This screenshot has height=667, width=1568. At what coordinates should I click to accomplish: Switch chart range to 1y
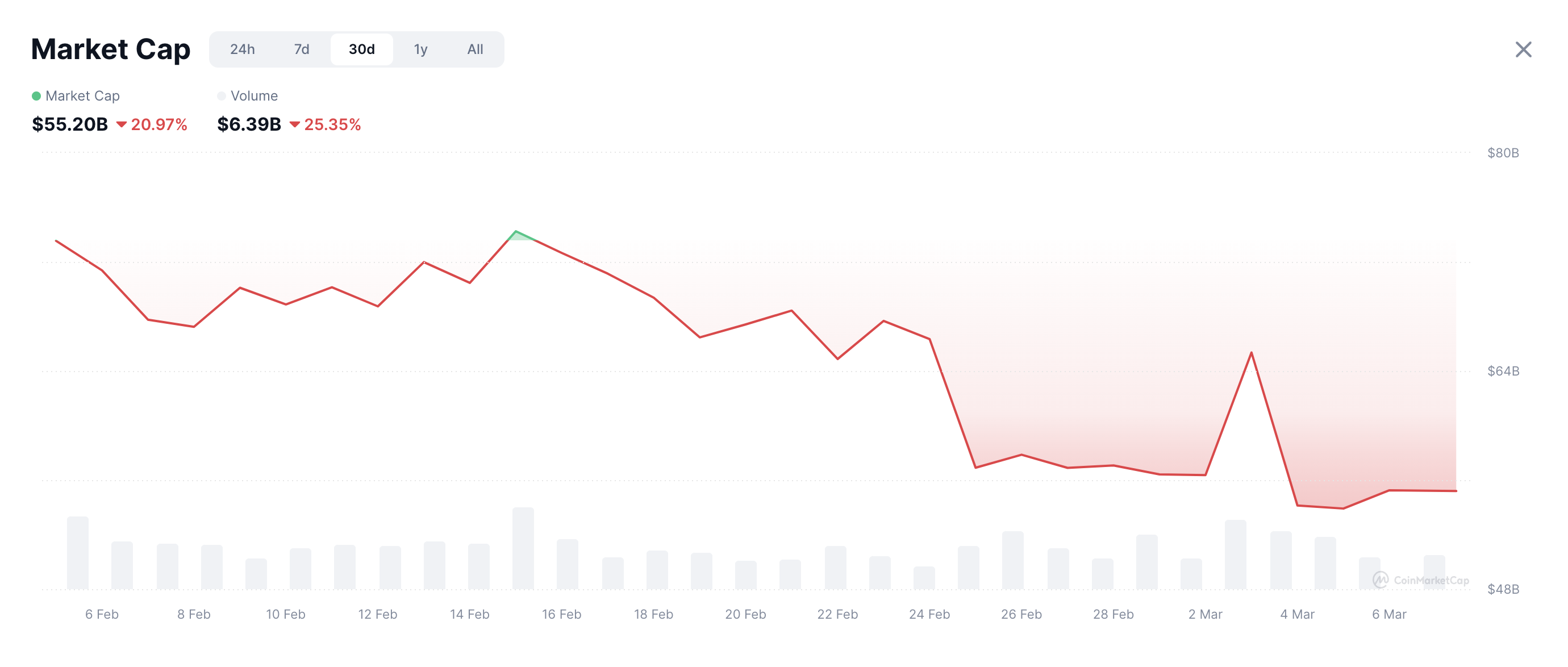[x=420, y=49]
